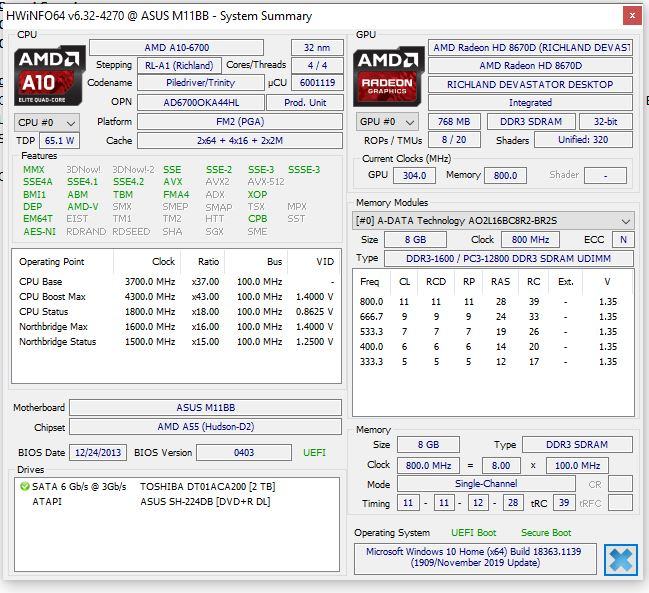Image resolution: width=649 pixels, height=593 pixels.
Task: Click the DDR3-1600 / PC3-12800 type field
Action: point(509,259)
